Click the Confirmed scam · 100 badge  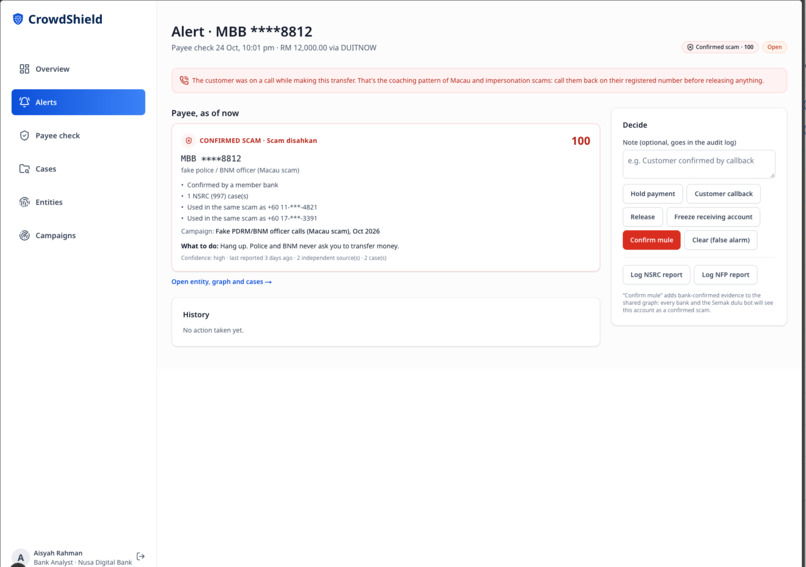point(720,47)
